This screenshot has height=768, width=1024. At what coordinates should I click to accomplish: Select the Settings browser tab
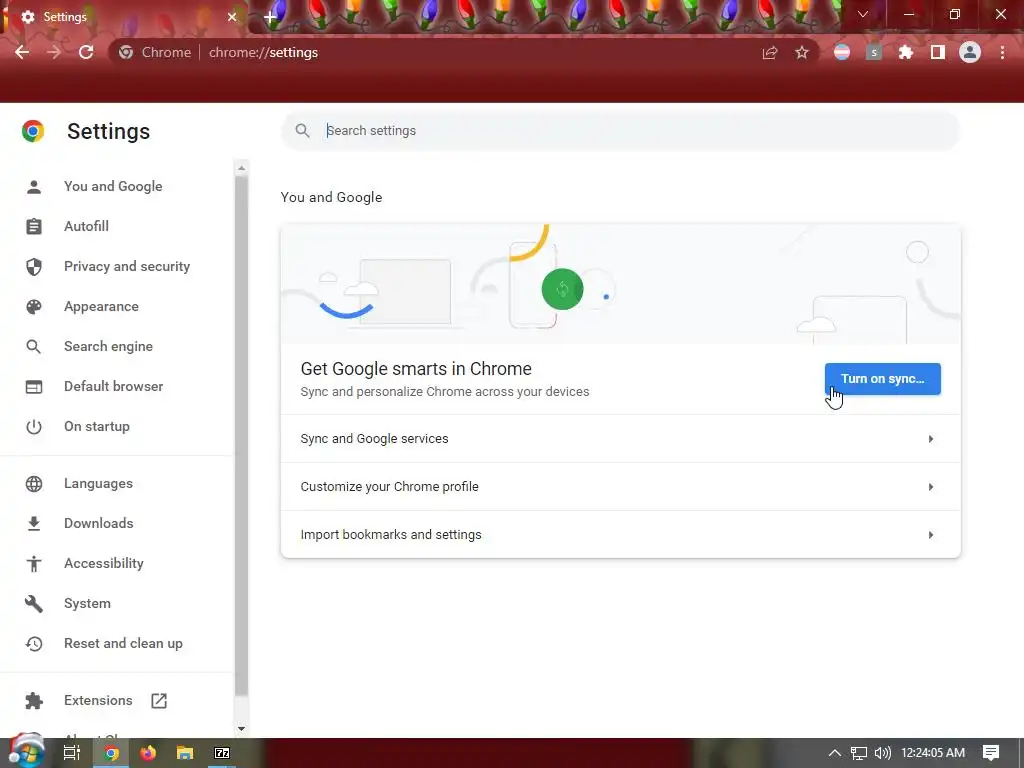coord(124,17)
